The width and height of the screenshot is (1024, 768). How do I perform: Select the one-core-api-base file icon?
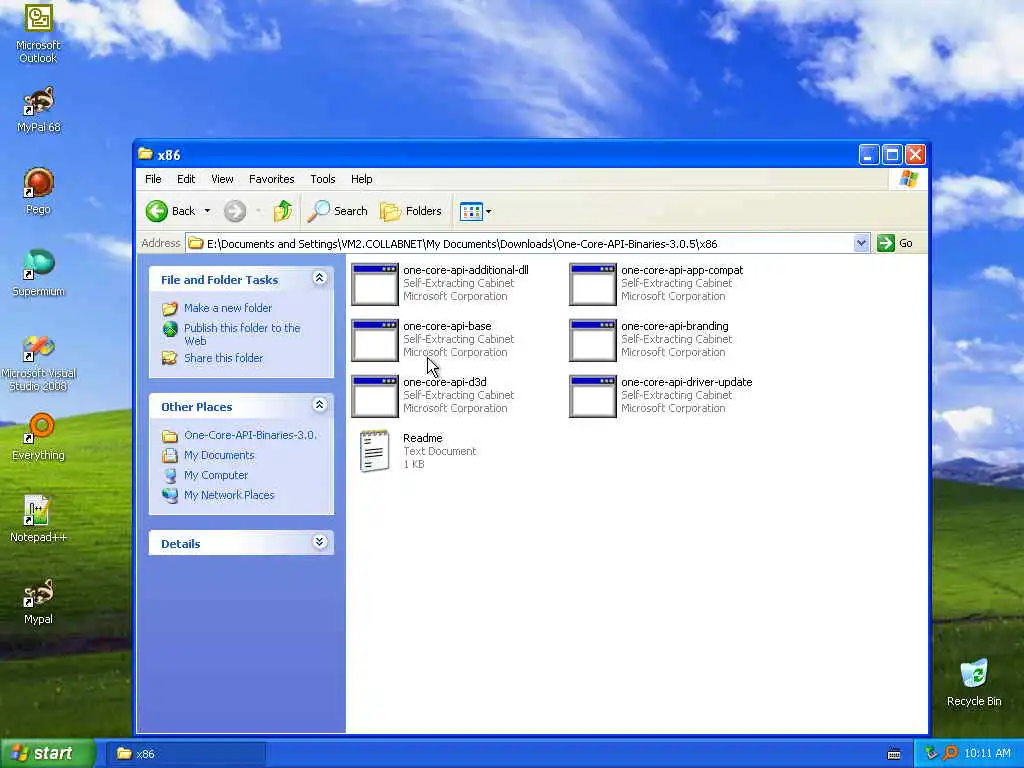[x=375, y=340]
